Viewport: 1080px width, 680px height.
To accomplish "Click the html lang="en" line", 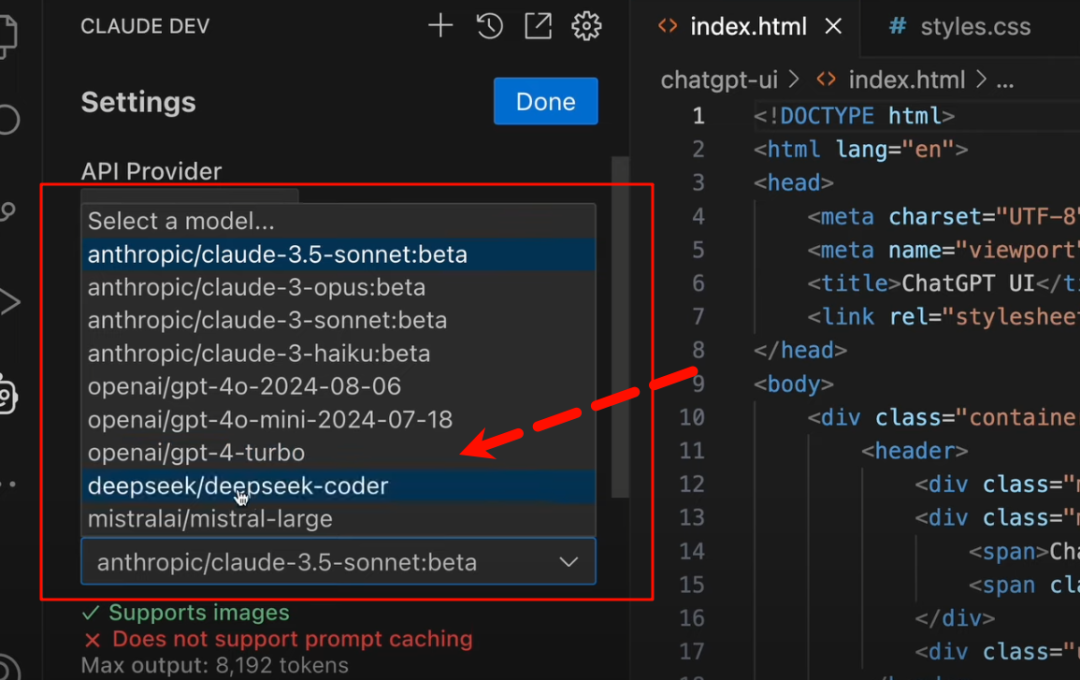I will click(861, 149).
